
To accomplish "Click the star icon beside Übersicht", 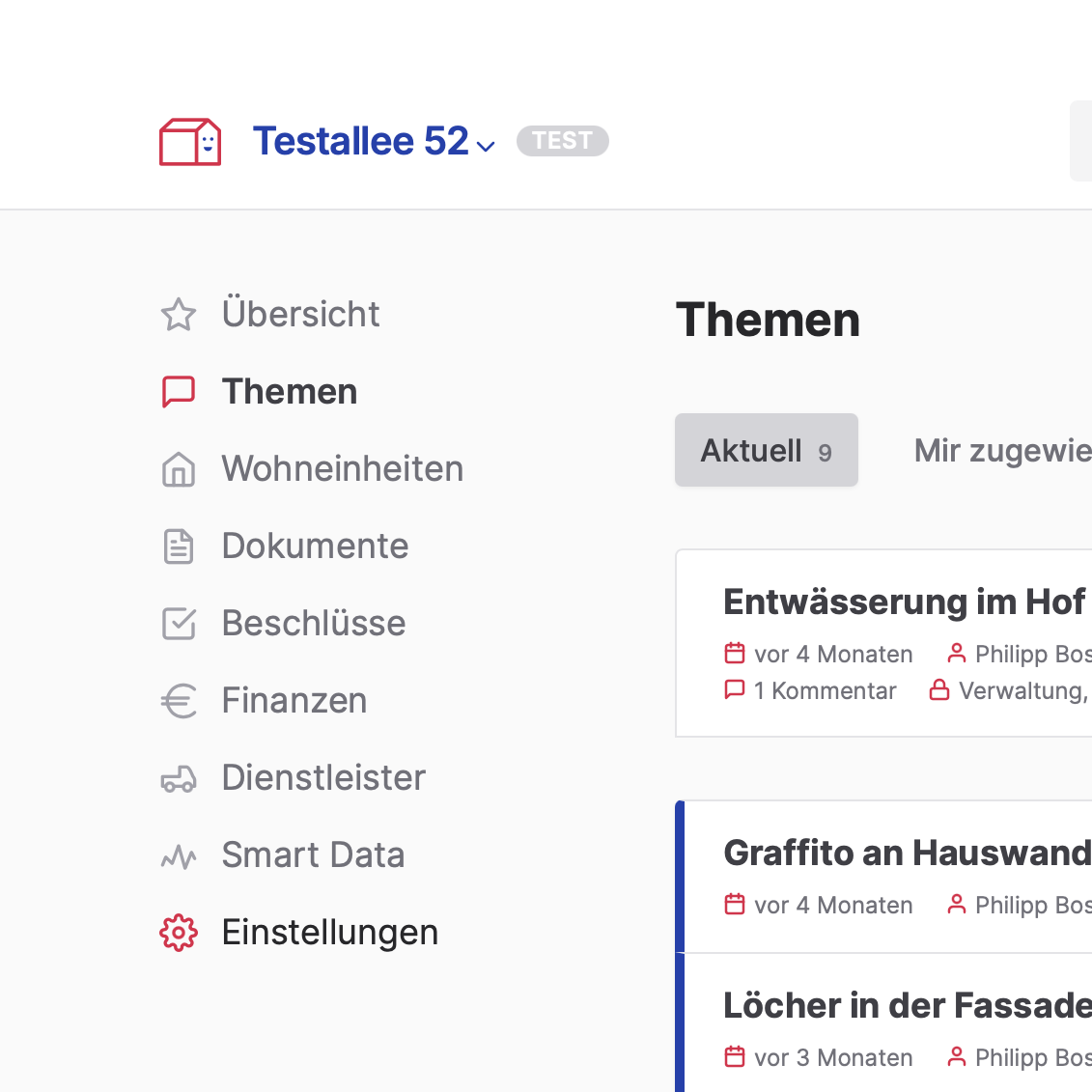I will pyautogui.click(x=179, y=315).
